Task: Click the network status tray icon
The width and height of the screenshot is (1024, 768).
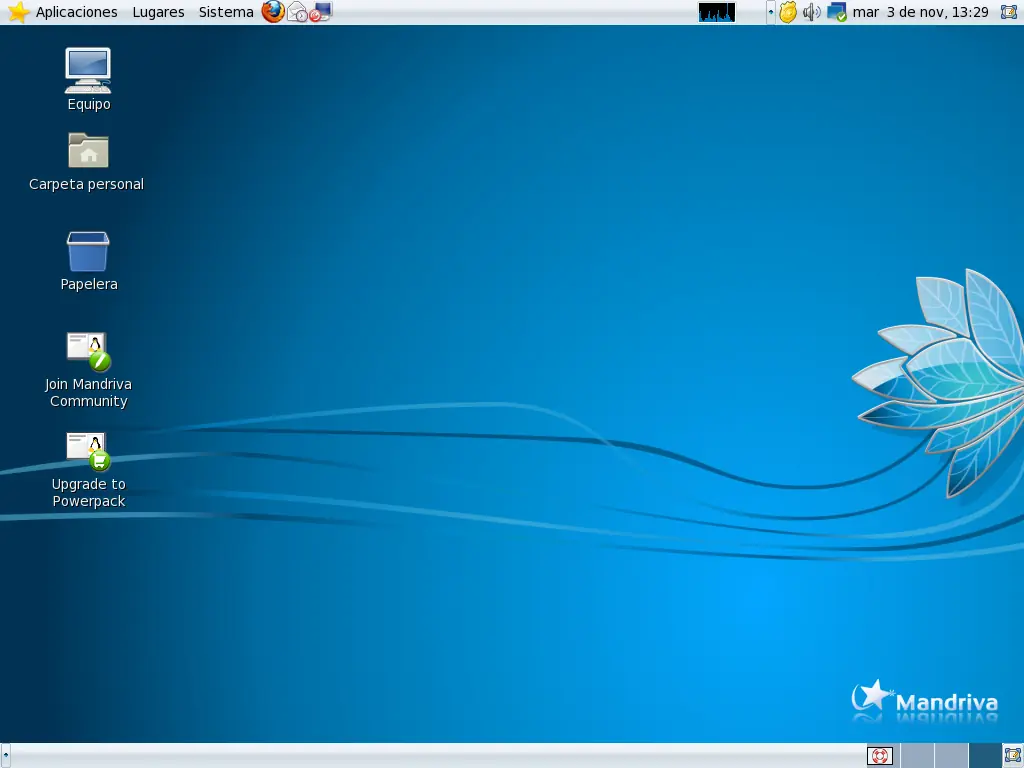Action: coord(837,12)
